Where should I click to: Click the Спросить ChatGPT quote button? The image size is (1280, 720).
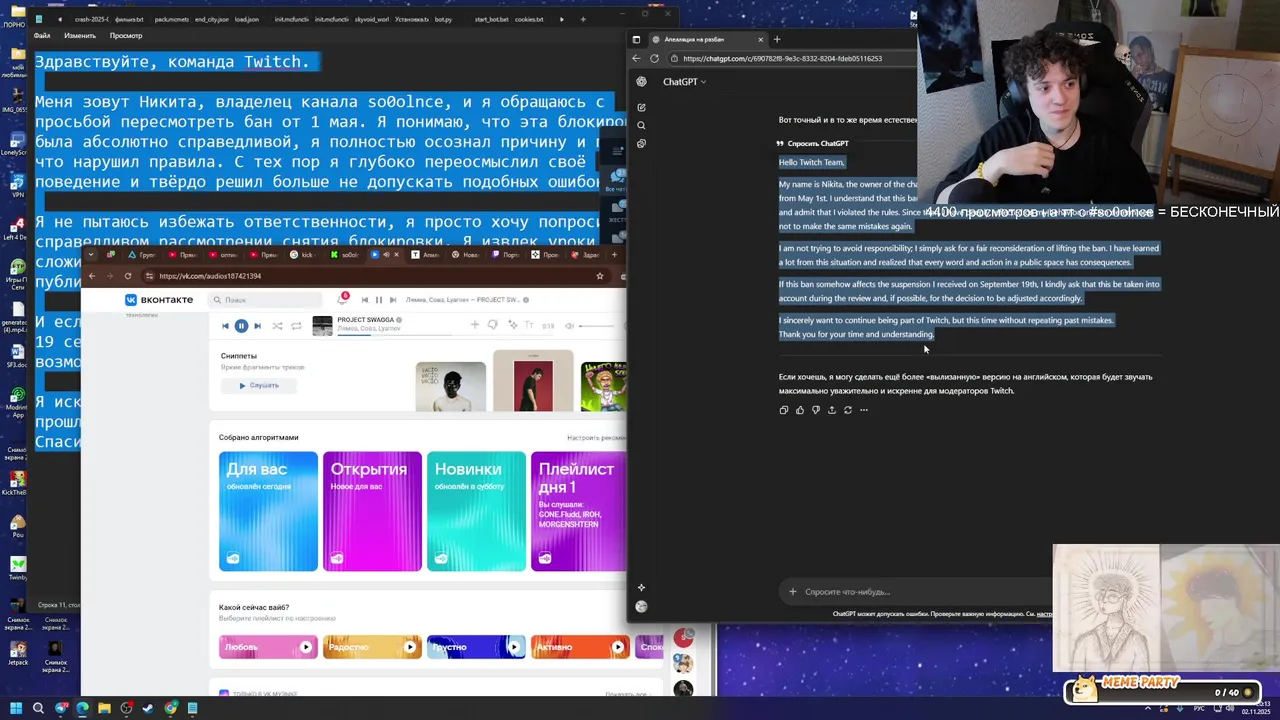[812, 144]
